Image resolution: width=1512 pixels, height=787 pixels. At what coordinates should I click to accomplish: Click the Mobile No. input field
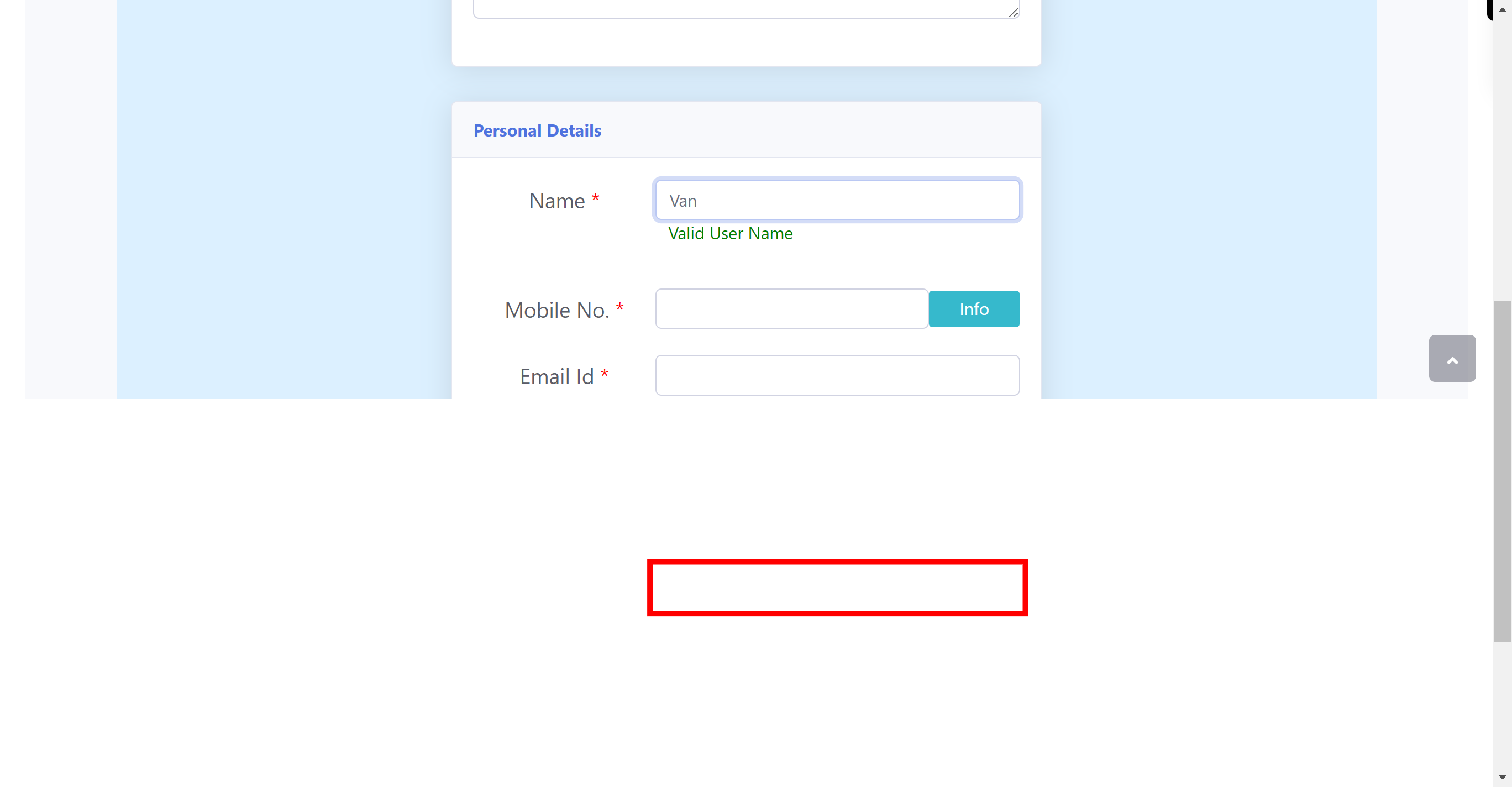(792, 308)
